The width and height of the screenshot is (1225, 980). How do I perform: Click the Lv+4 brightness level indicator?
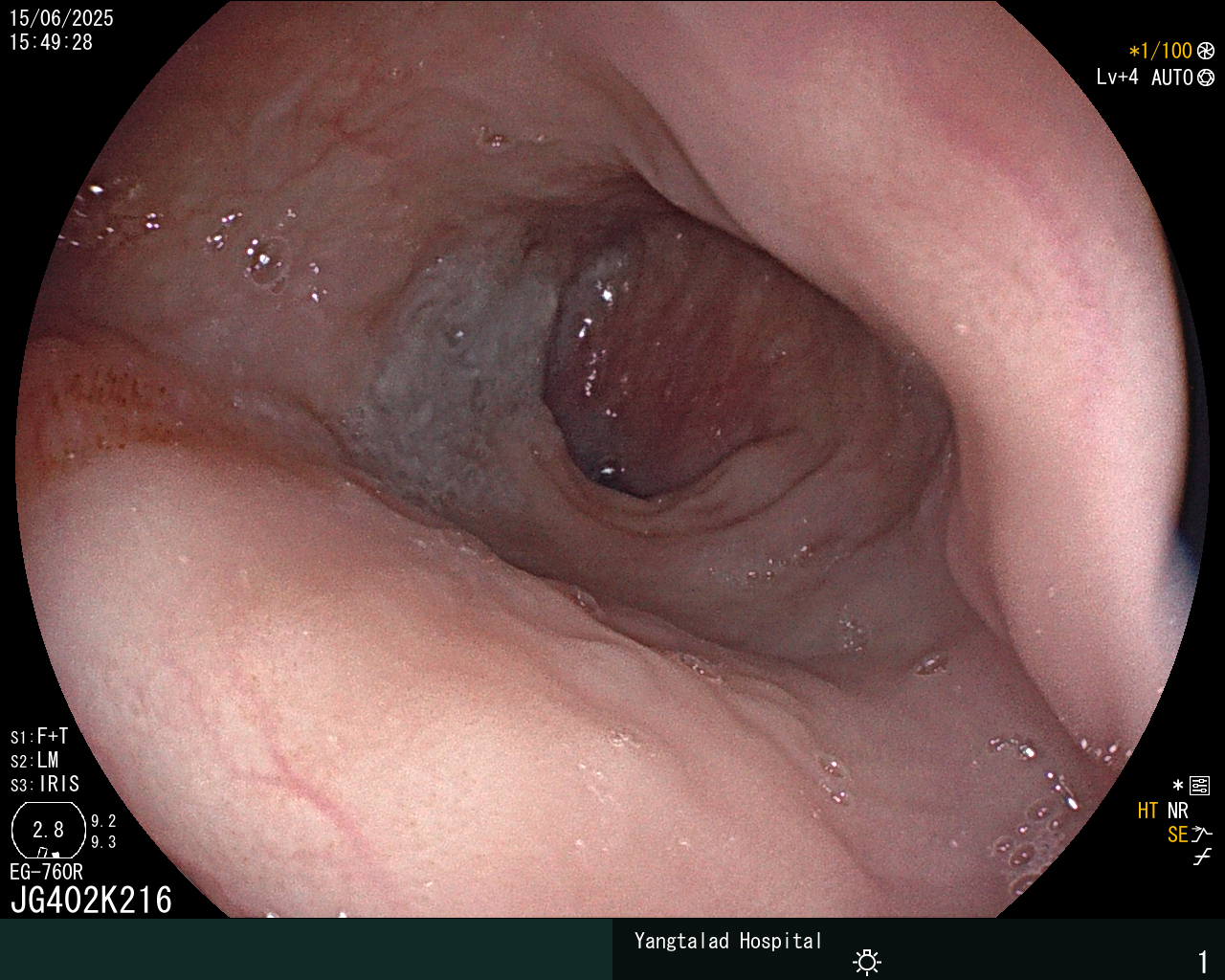(x=1117, y=78)
